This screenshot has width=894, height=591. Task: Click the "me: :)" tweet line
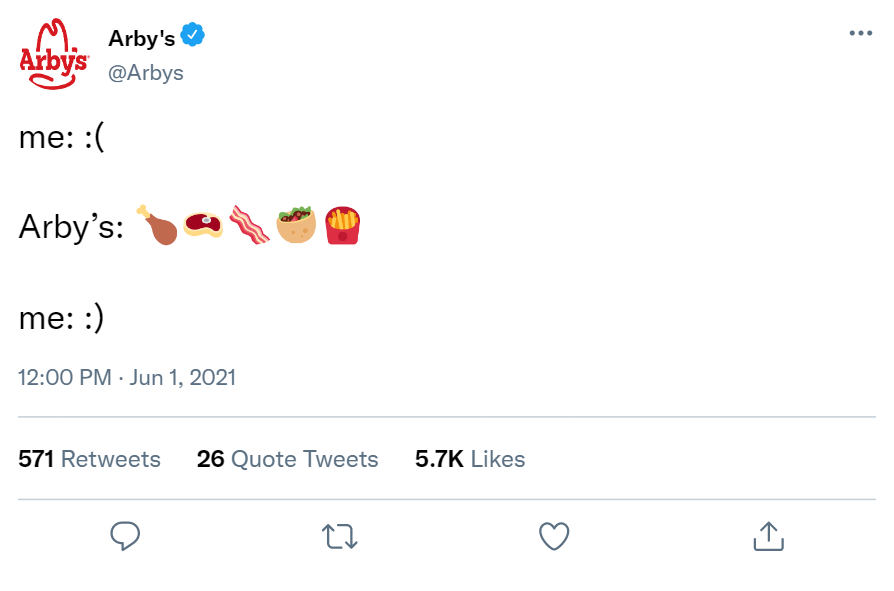pos(61,318)
